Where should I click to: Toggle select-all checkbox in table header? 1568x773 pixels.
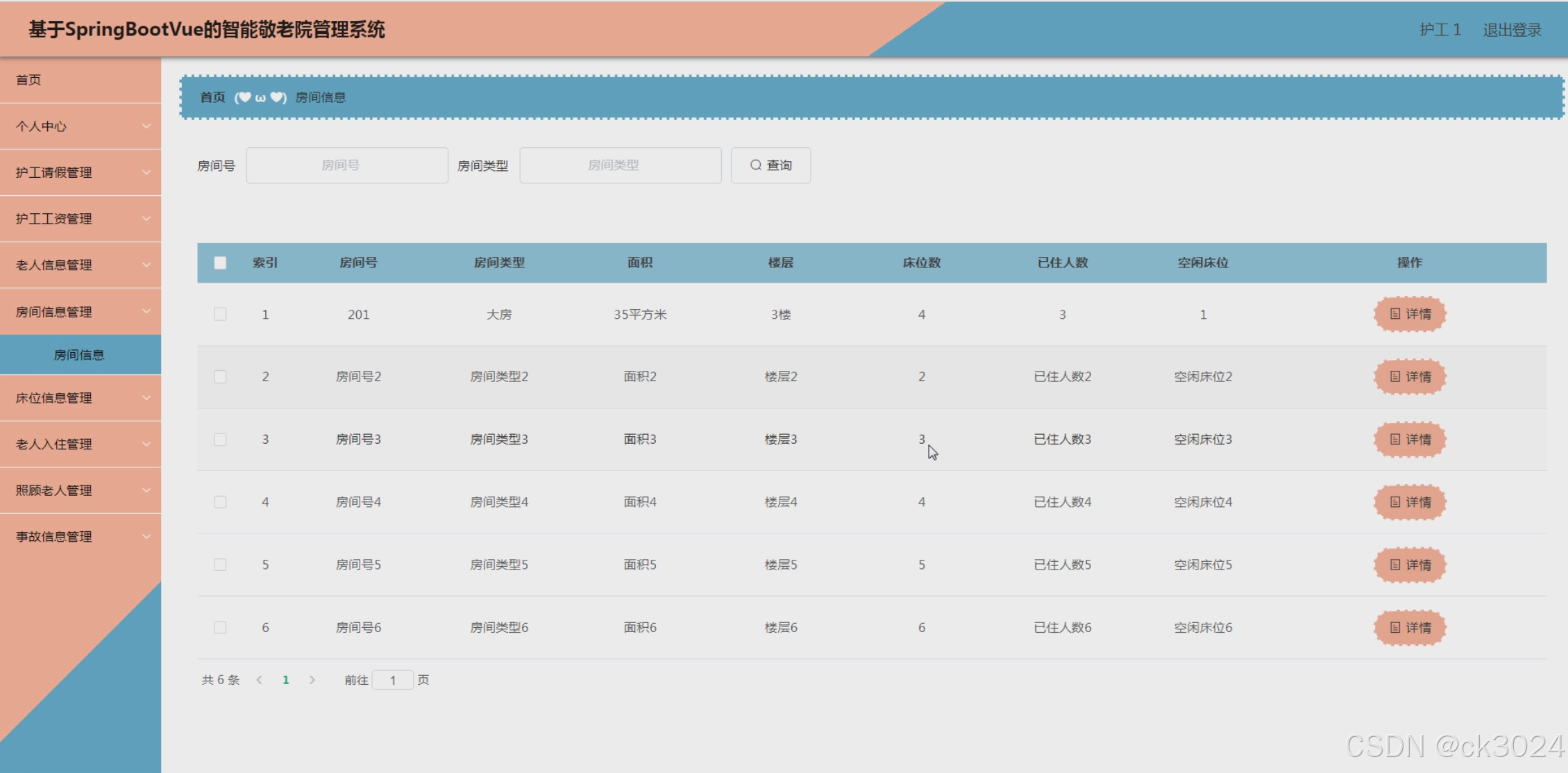point(220,263)
